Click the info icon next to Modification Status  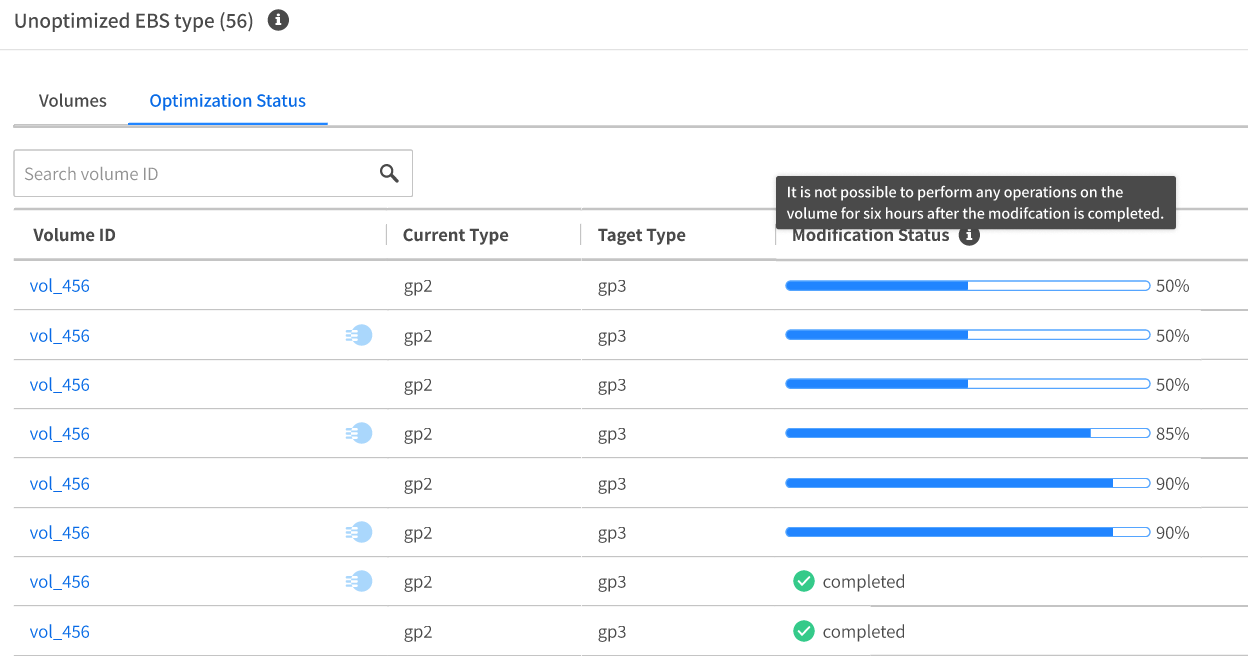pos(968,236)
